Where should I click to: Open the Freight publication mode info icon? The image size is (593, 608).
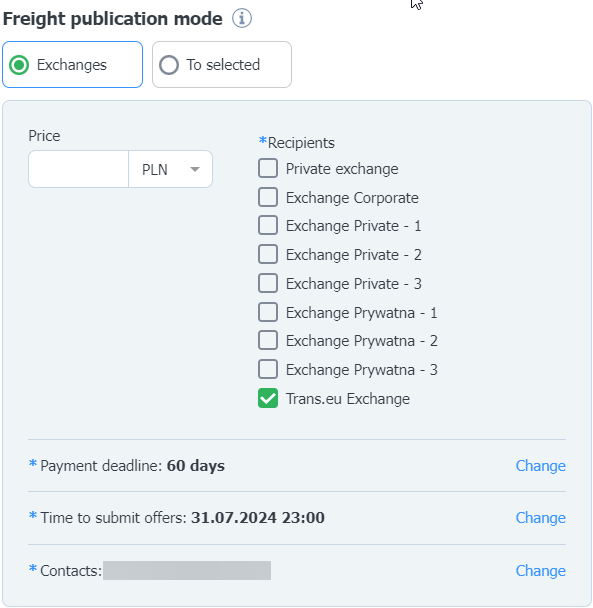242,19
